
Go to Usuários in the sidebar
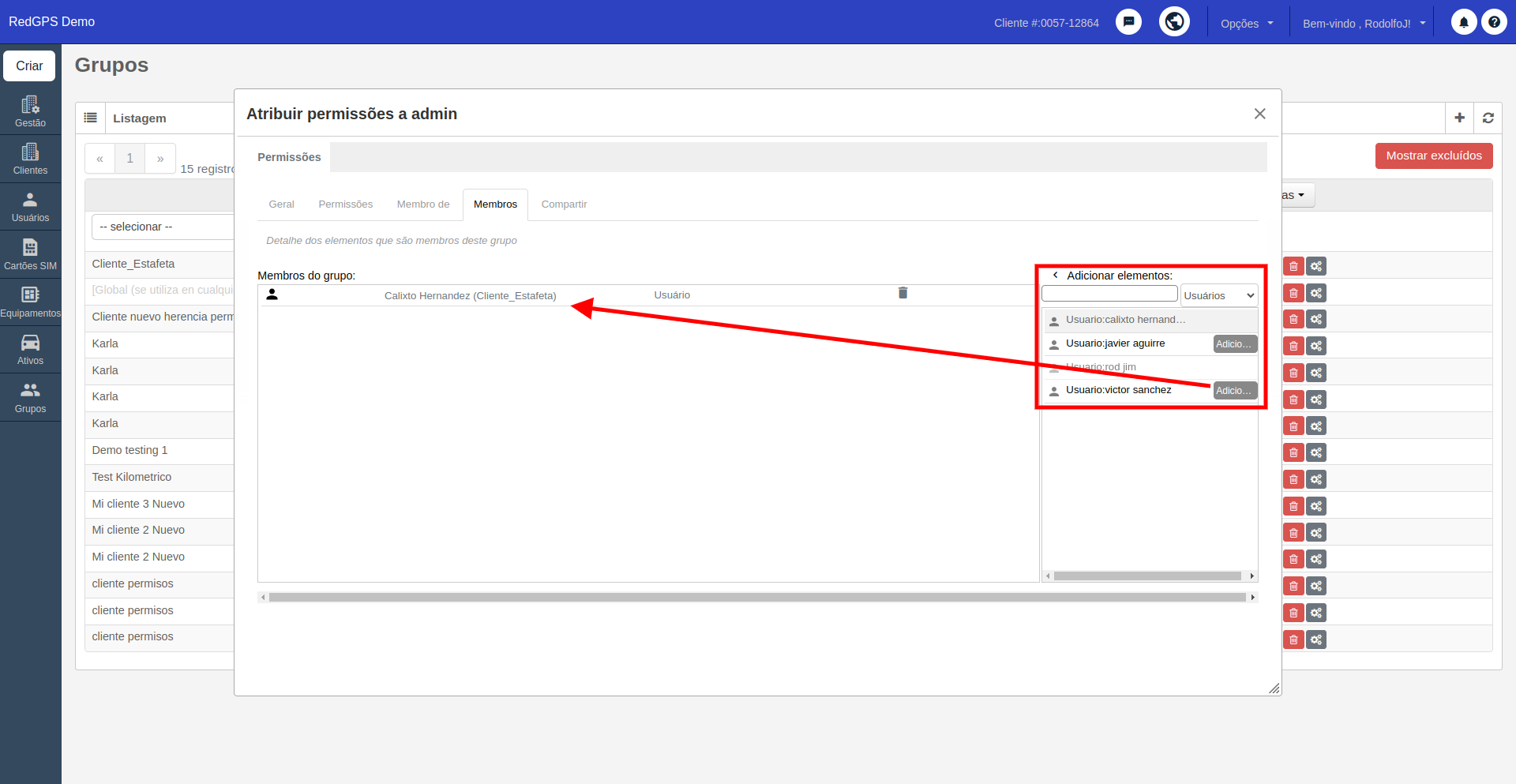tap(30, 207)
